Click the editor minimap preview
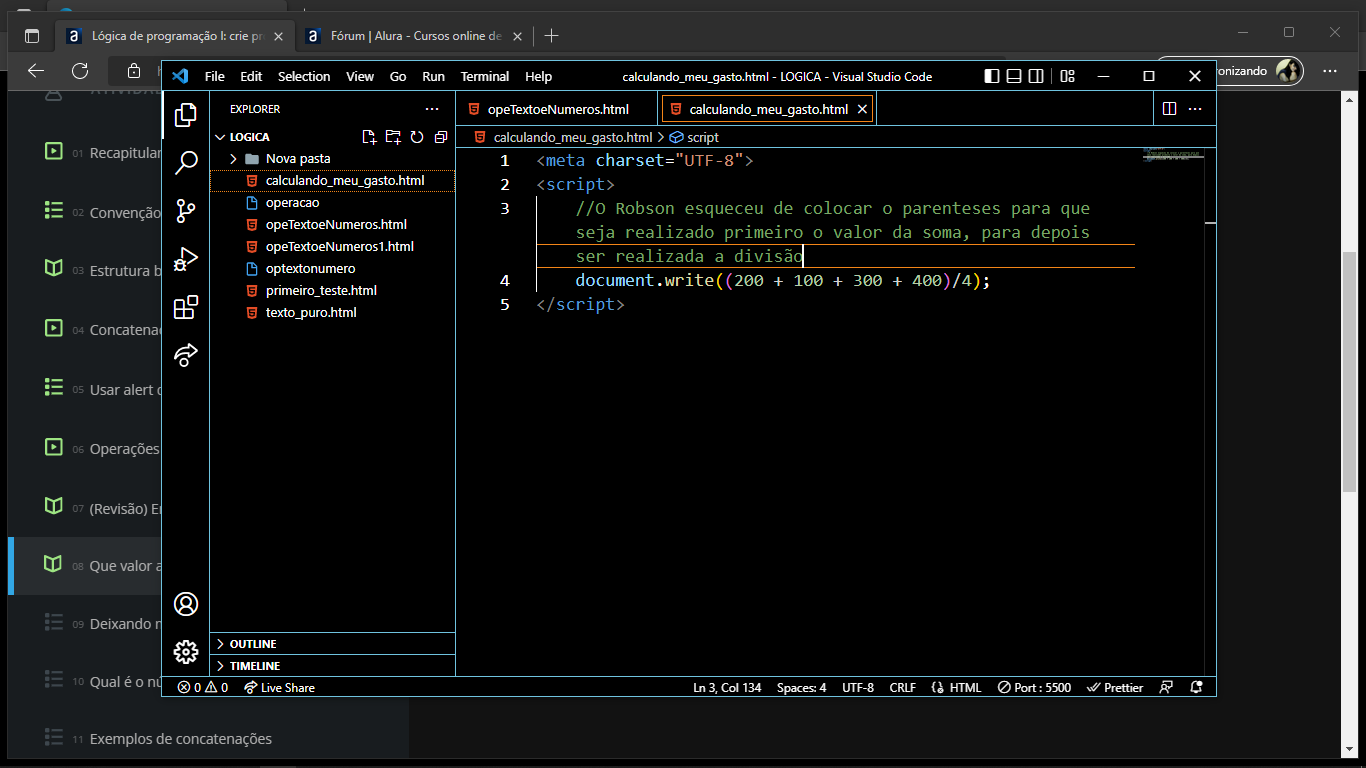1366x768 pixels. click(1173, 155)
